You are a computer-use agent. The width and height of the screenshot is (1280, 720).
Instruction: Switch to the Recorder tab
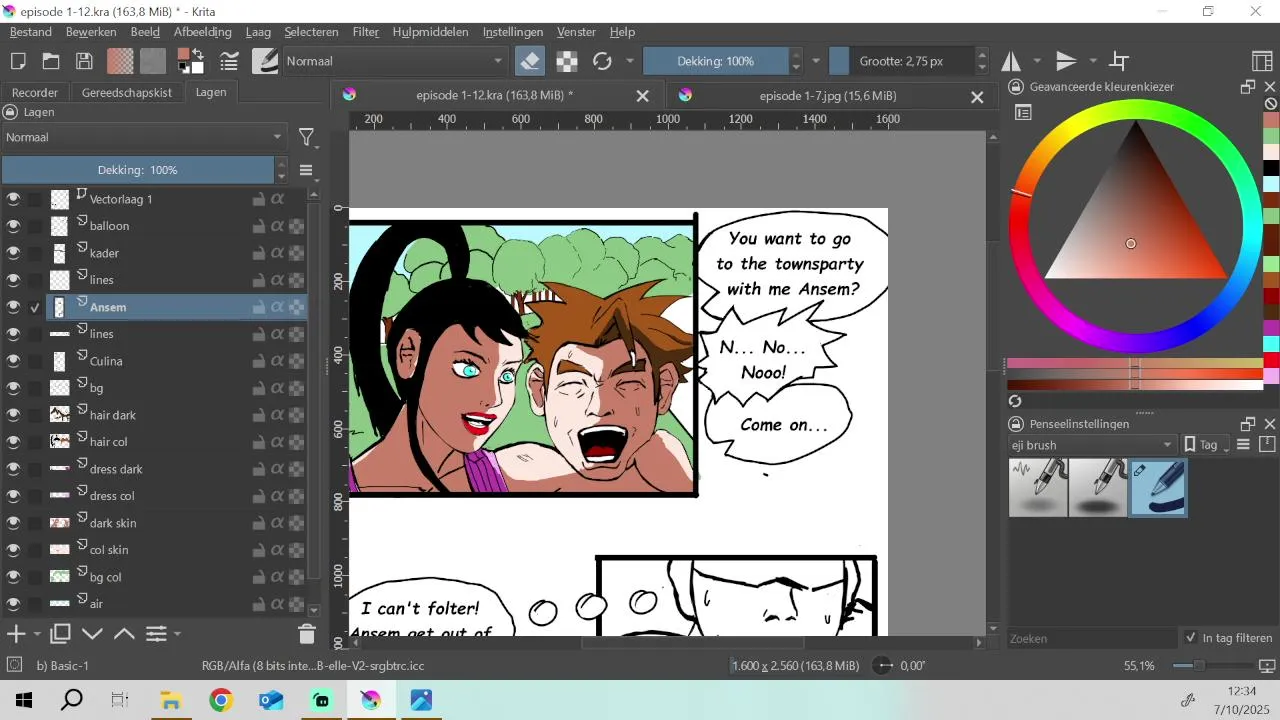(35, 92)
